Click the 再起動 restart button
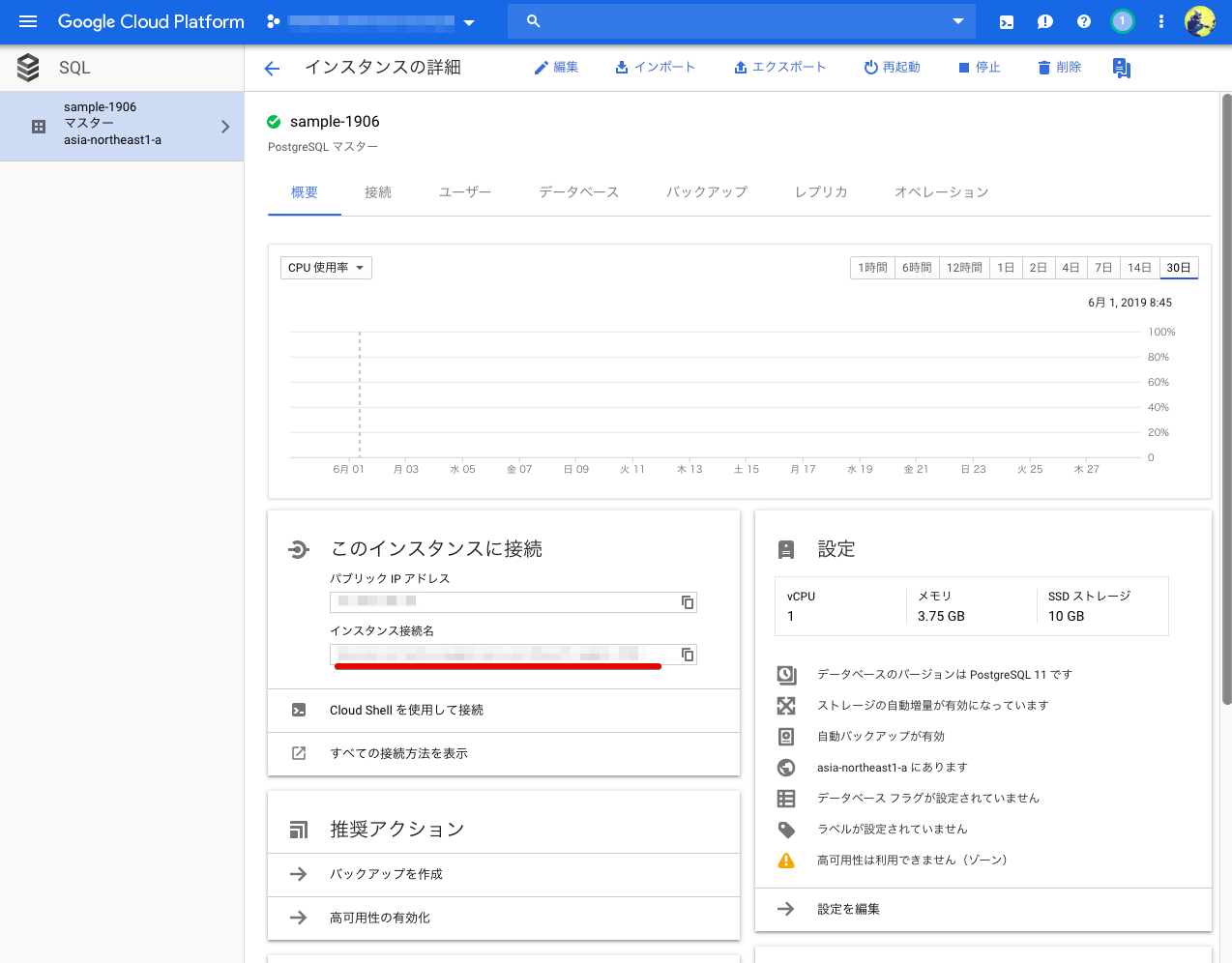The image size is (1232, 963). (892, 68)
